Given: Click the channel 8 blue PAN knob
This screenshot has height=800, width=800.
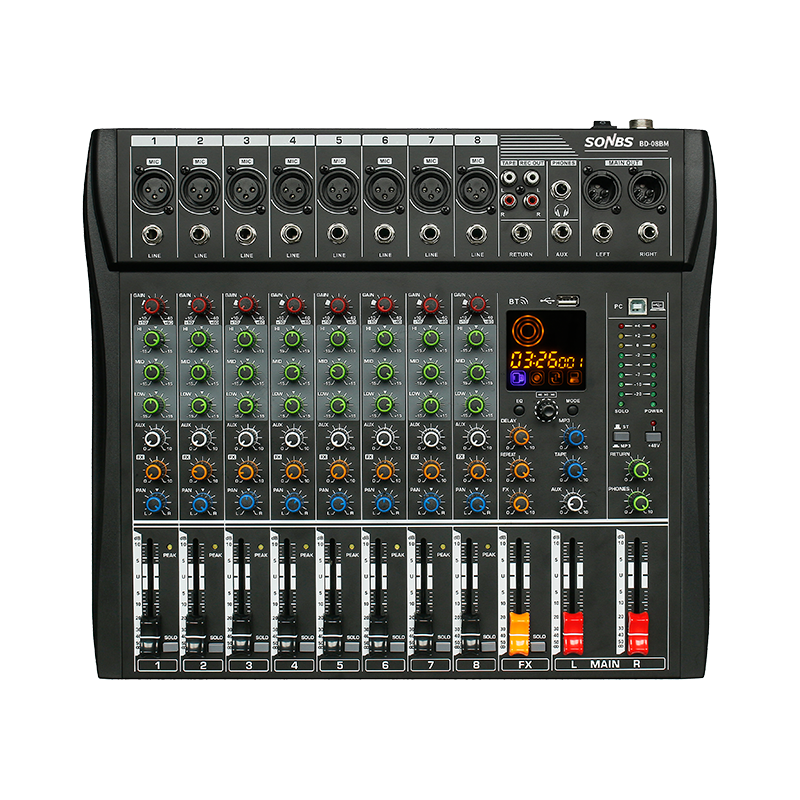Looking at the screenshot, I should (475, 503).
